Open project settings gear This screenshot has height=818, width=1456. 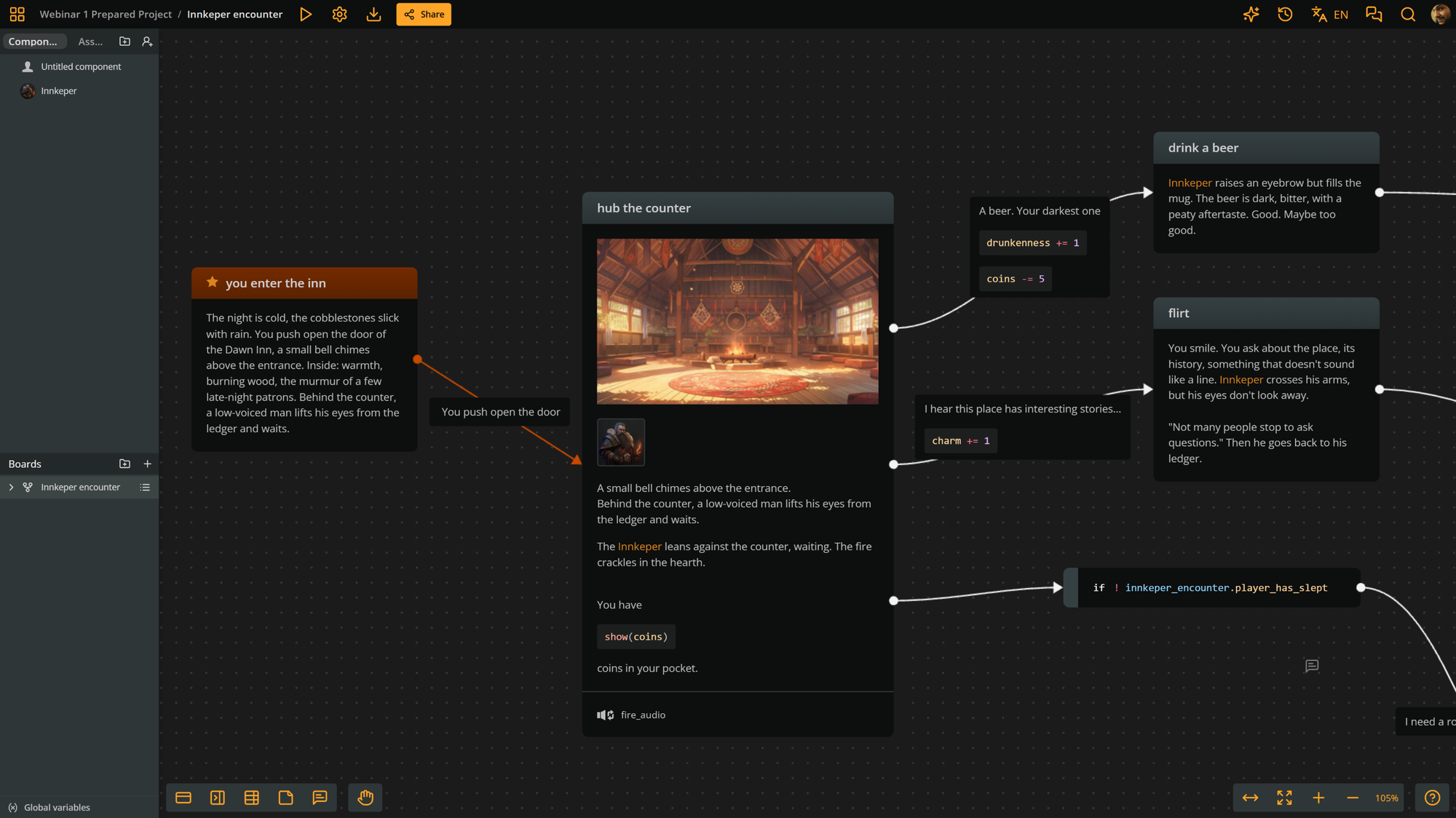click(x=339, y=15)
